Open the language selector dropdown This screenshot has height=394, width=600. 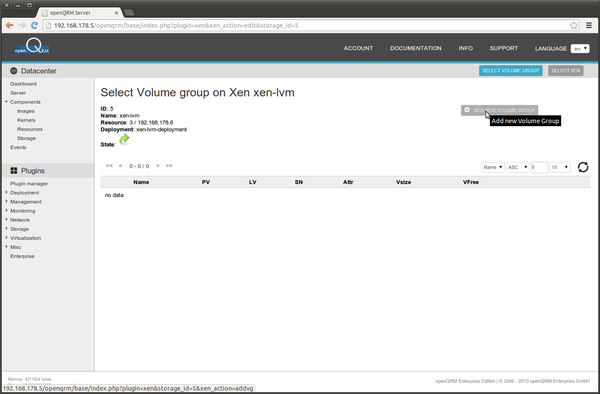pyautogui.click(x=580, y=49)
